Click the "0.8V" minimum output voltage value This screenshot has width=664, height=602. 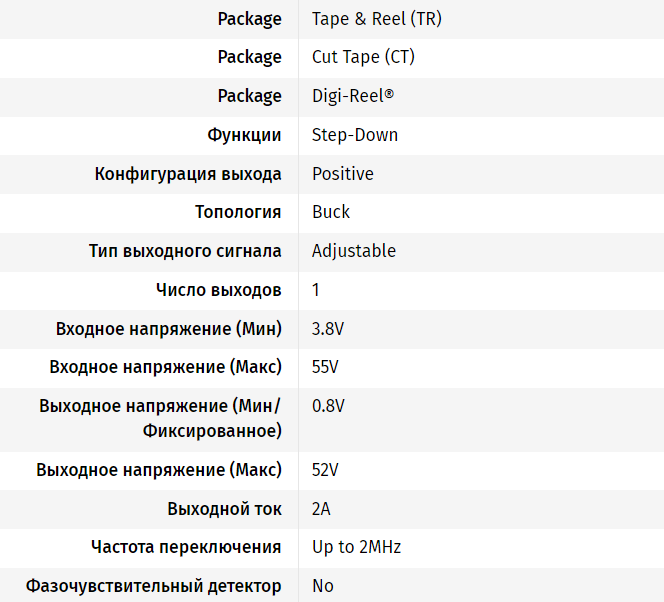[x=328, y=406]
